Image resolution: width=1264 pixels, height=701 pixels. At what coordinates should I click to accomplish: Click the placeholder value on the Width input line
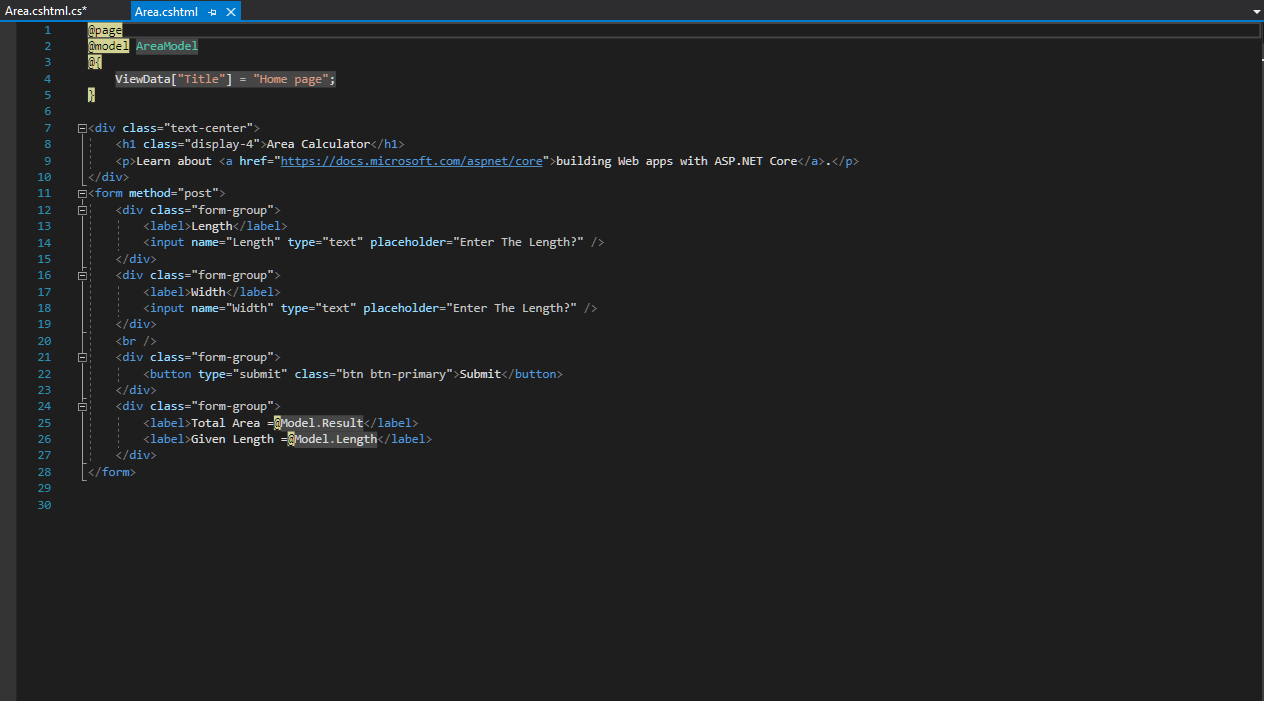511,308
